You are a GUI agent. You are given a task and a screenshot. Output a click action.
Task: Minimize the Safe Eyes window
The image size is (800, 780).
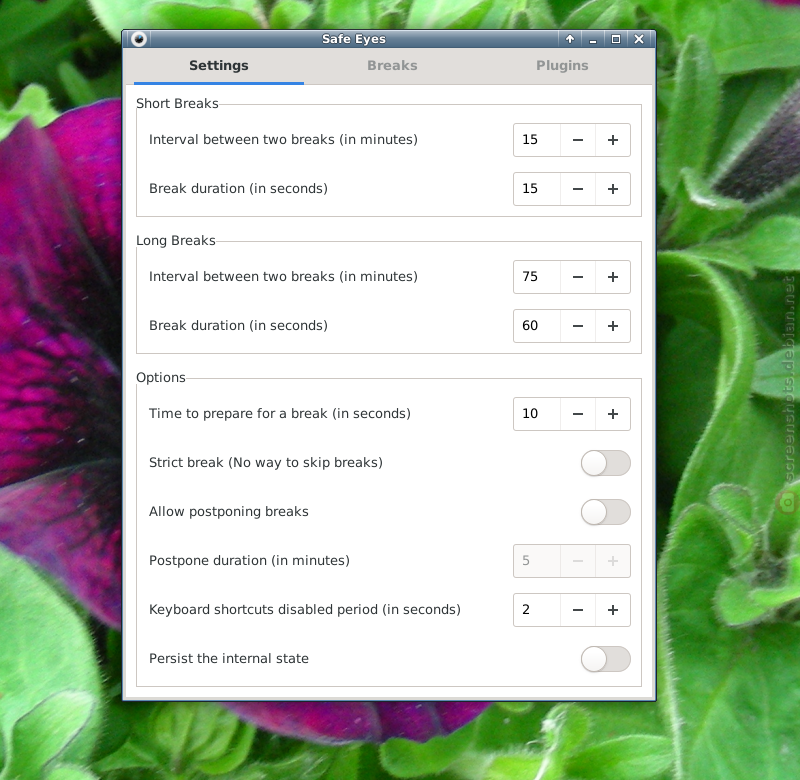[593, 39]
